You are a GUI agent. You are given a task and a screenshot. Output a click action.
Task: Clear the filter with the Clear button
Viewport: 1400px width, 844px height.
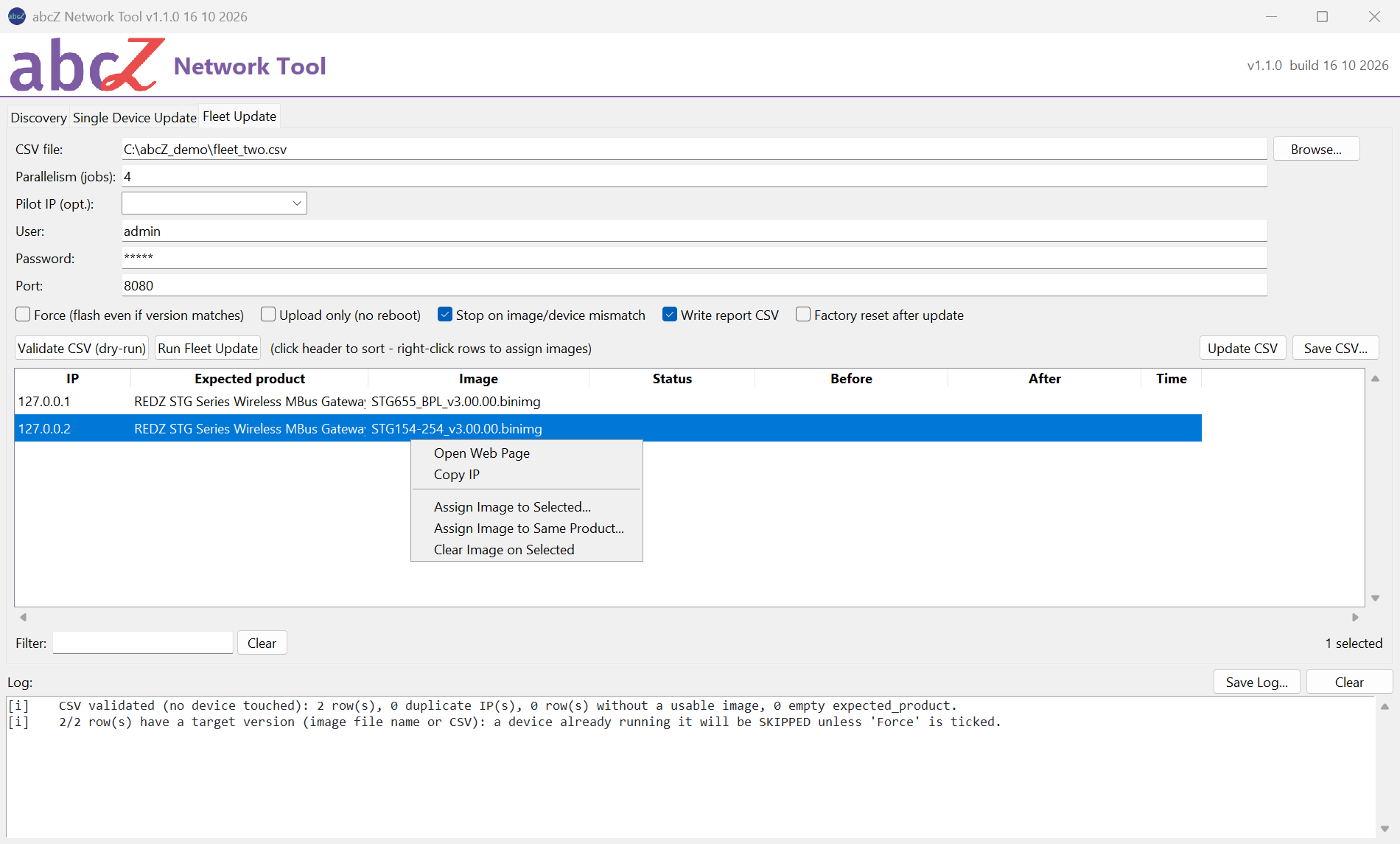pos(262,643)
